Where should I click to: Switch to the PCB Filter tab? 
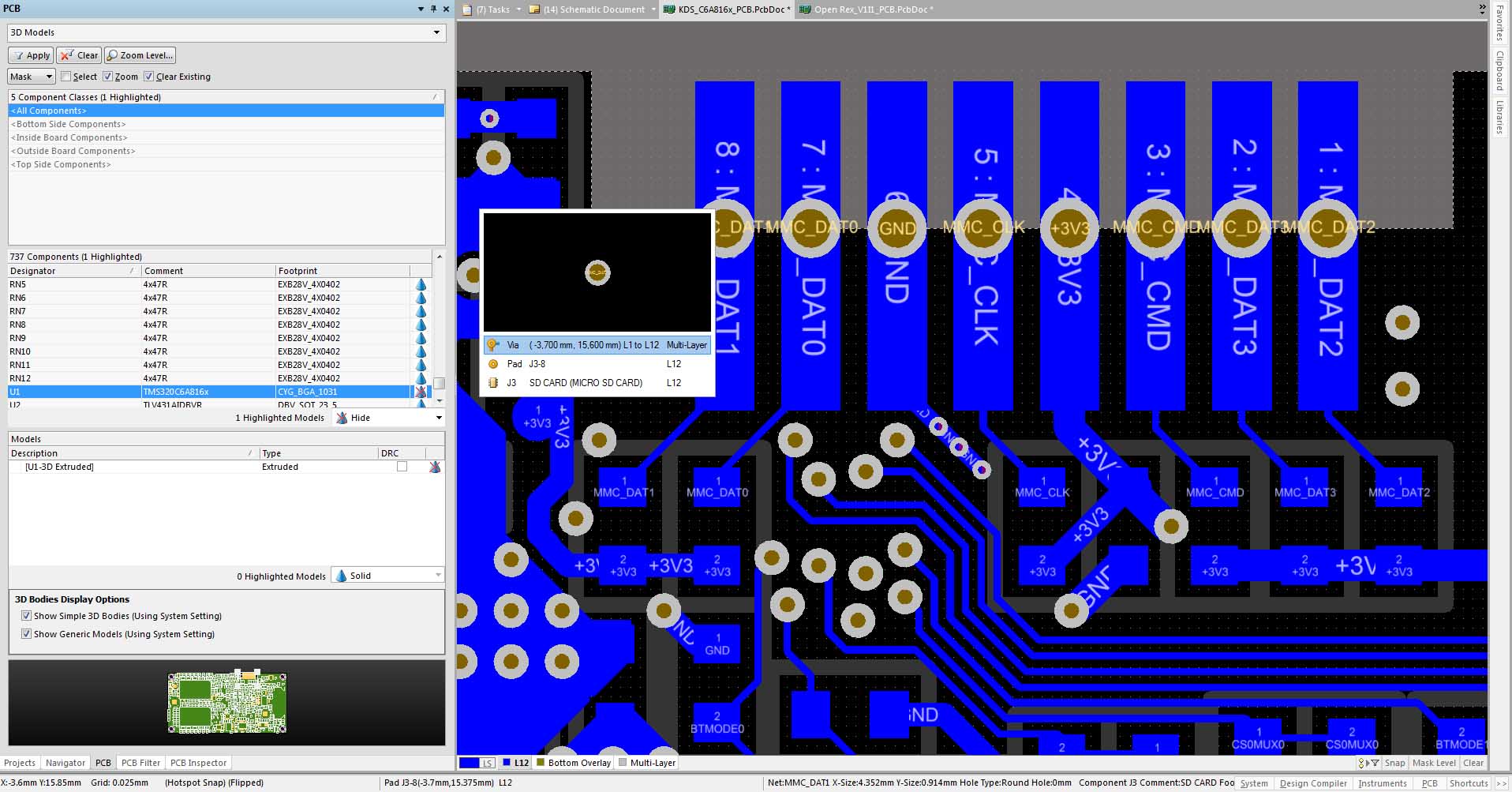140,763
